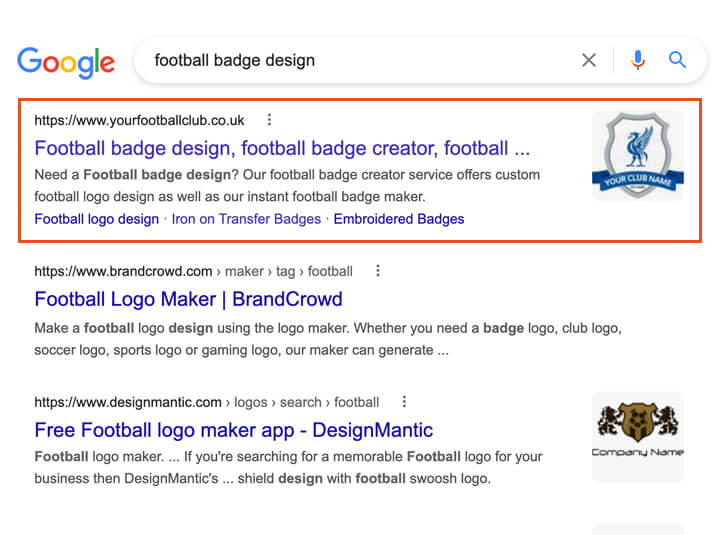Clear the search box with X icon
This screenshot has width=720, height=535.
[589, 60]
